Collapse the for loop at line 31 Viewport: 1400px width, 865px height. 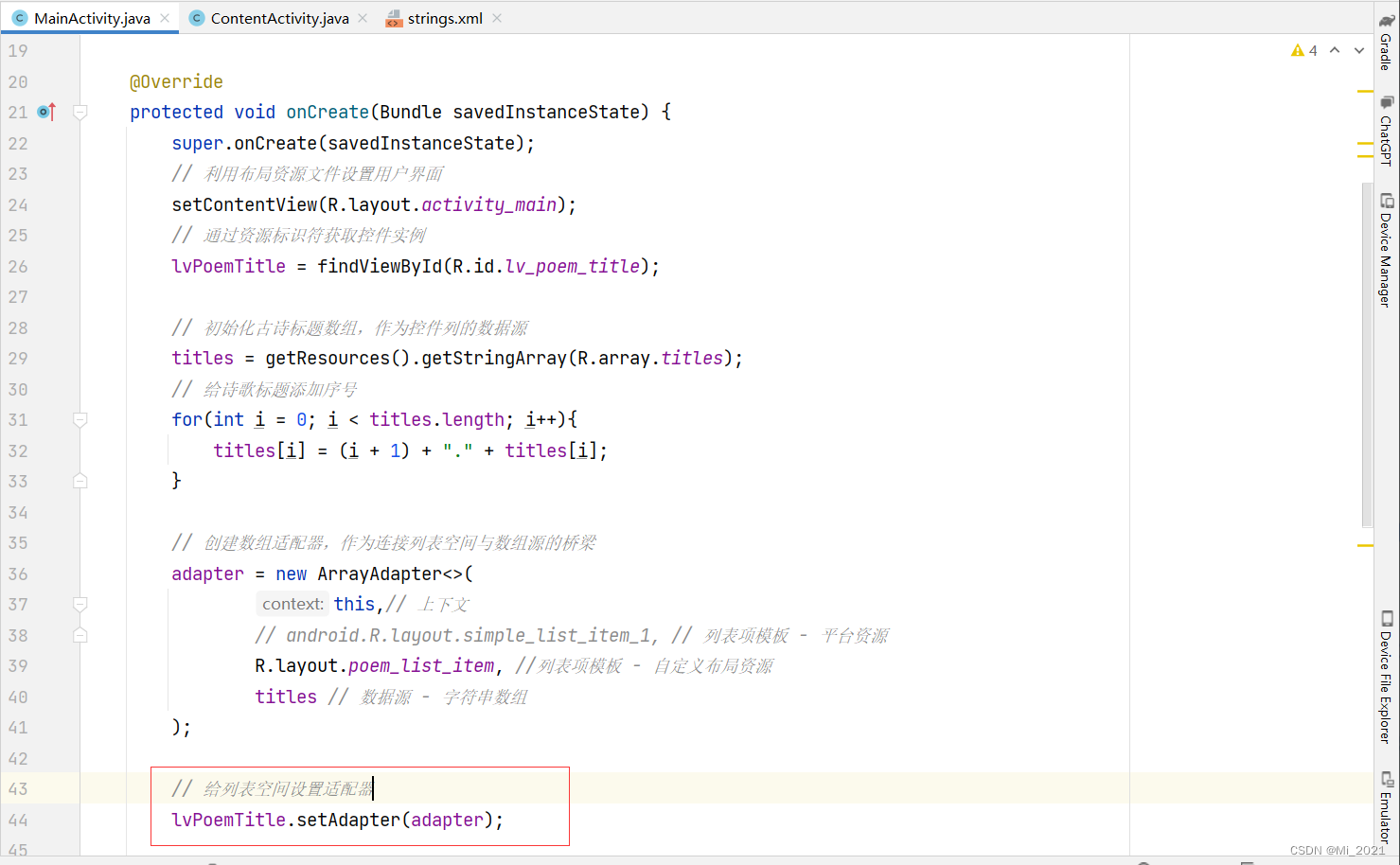[x=80, y=419]
